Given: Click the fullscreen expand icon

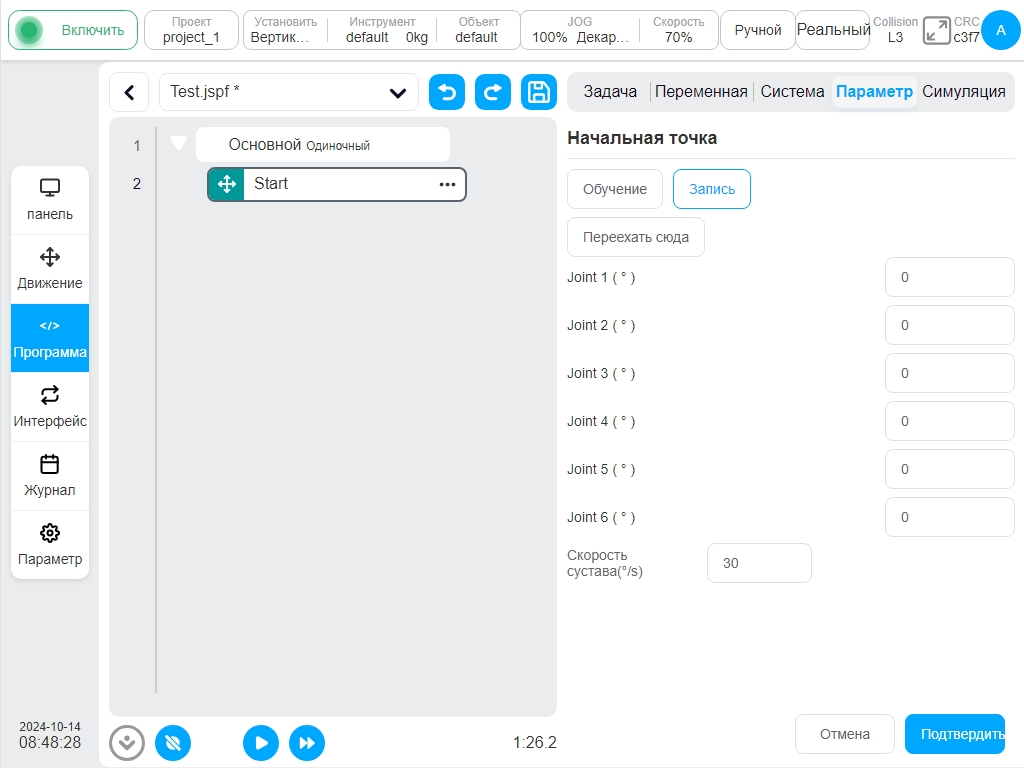Looking at the screenshot, I should tap(936, 31).
